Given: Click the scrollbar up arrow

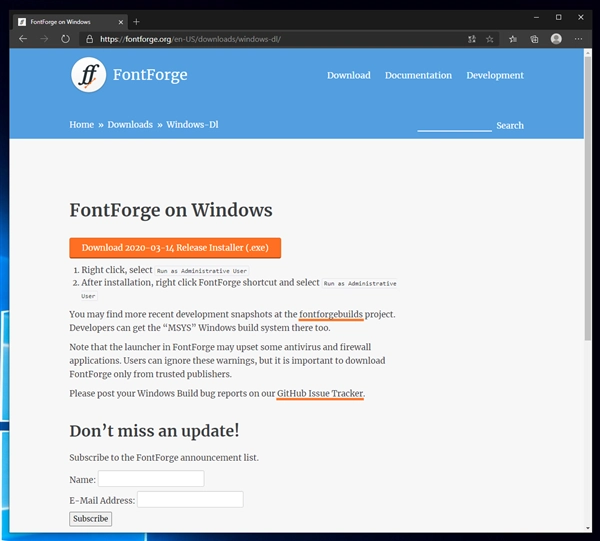Looking at the screenshot, I should tap(588, 53).
